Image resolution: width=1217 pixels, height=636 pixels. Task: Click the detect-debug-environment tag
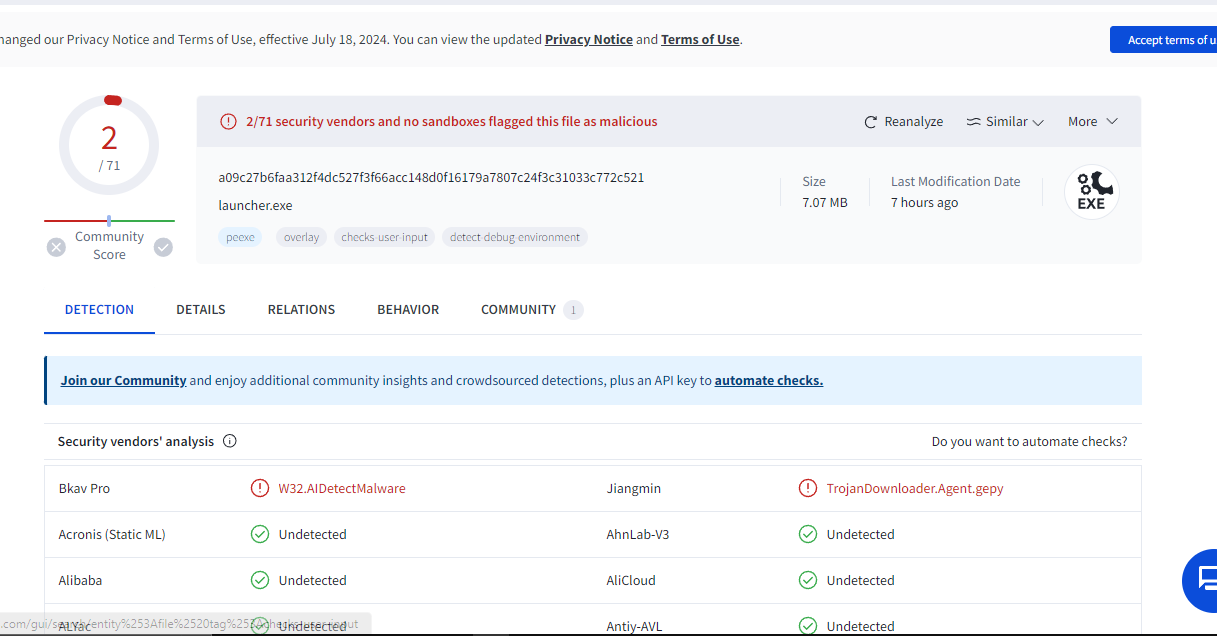(515, 238)
